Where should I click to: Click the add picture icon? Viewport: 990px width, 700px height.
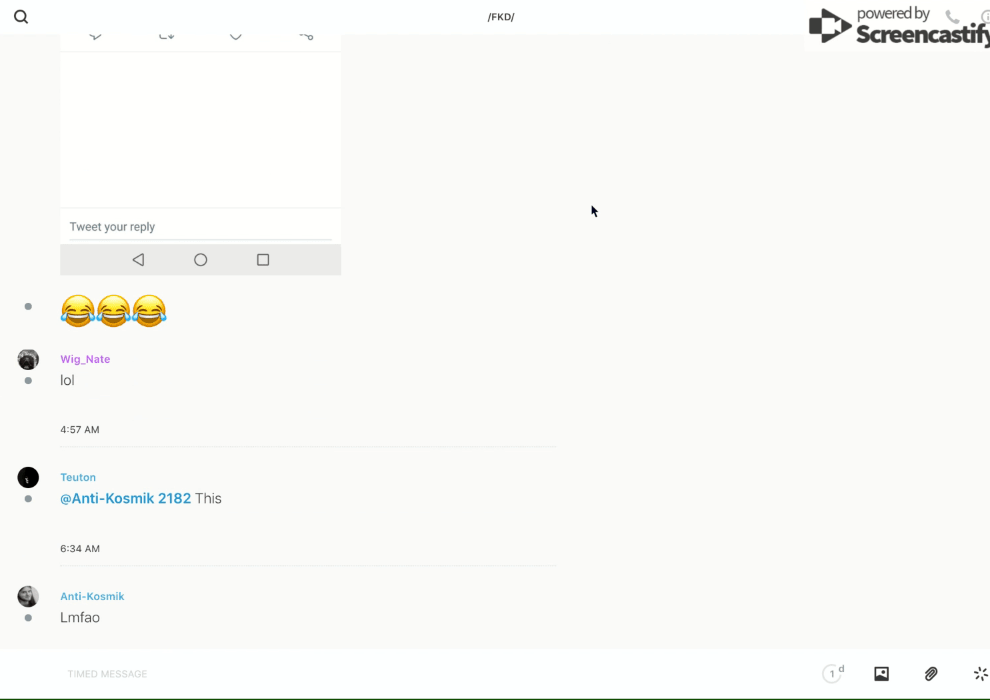(881, 674)
